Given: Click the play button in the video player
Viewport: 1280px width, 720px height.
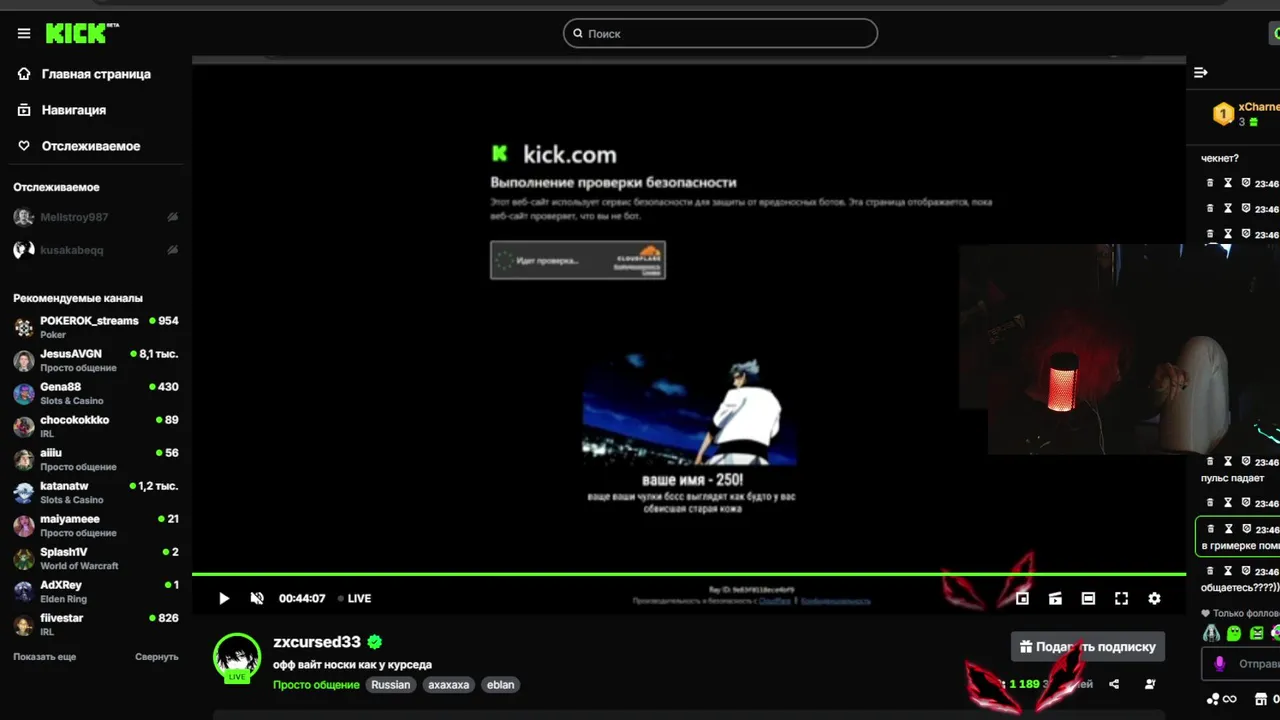Looking at the screenshot, I should (x=224, y=598).
